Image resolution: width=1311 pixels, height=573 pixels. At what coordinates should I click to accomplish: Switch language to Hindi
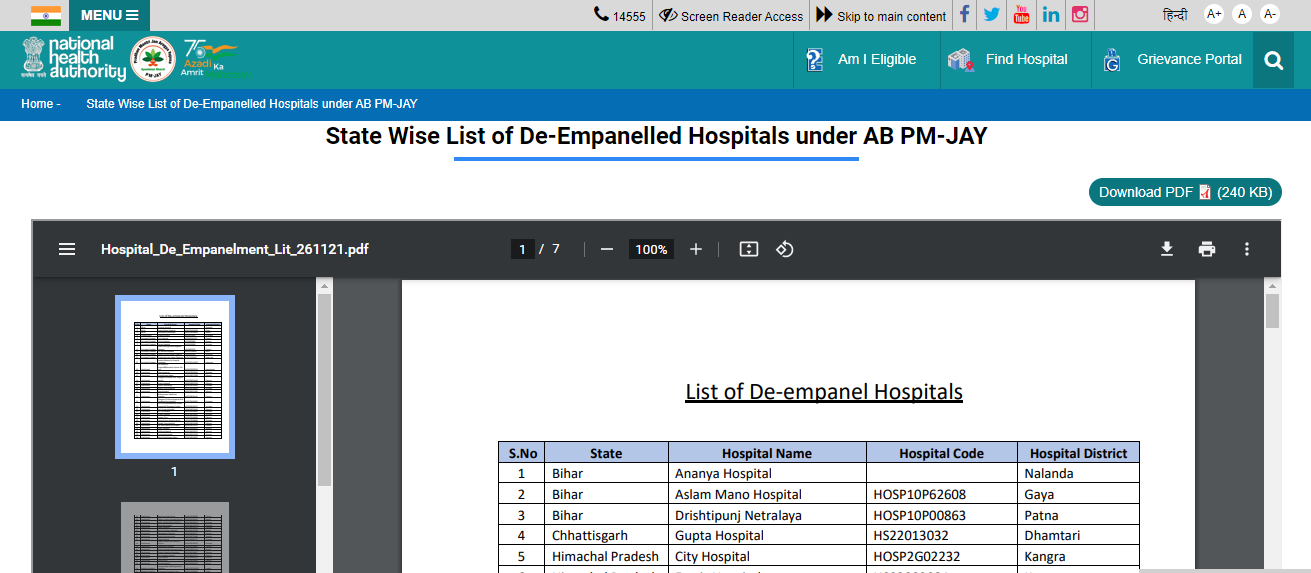(x=1175, y=15)
